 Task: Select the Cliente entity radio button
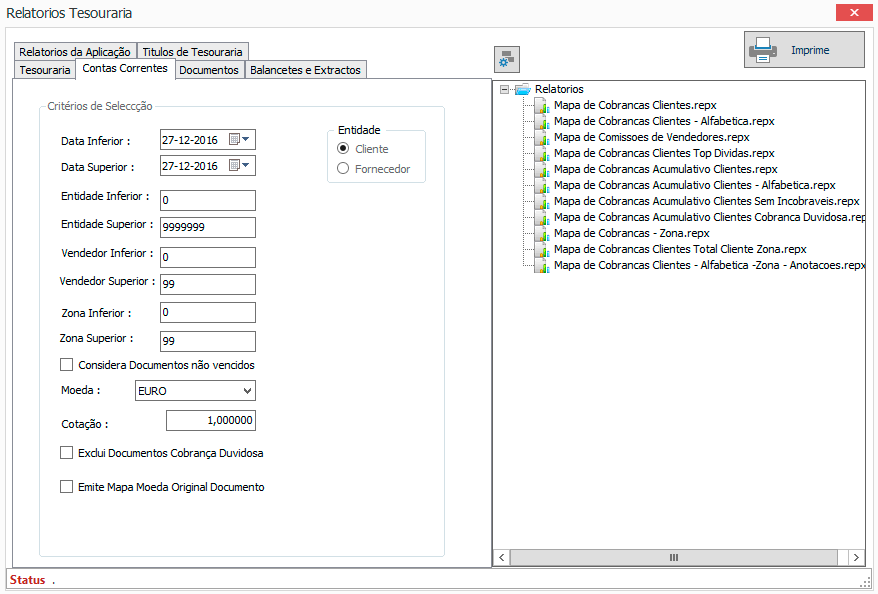(x=343, y=148)
